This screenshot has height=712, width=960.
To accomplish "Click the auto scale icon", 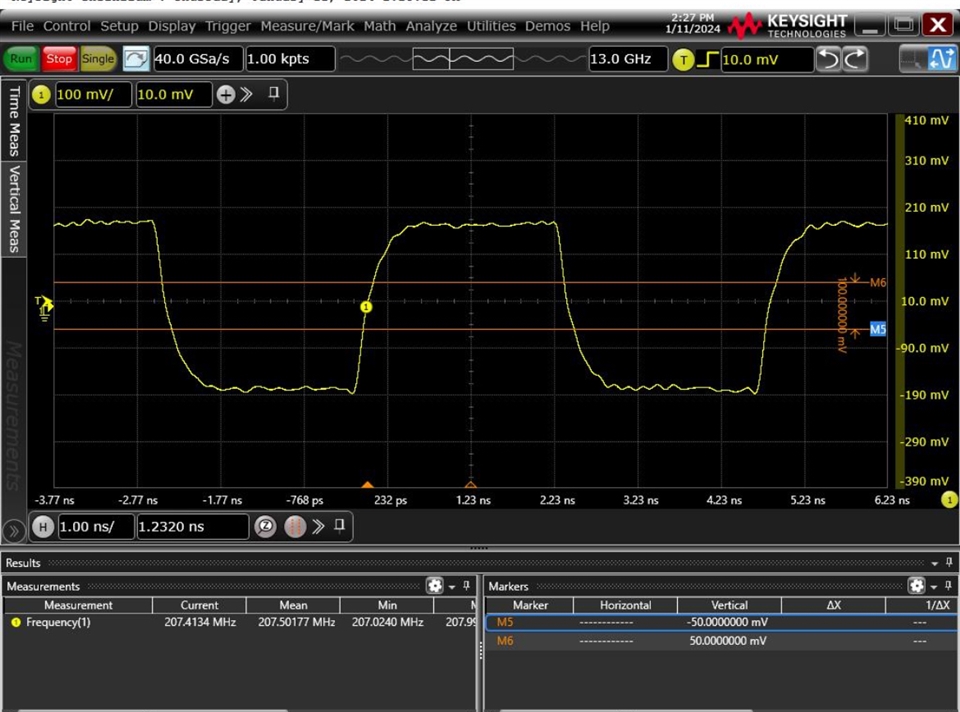I will pyautogui.click(x=135, y=59).
